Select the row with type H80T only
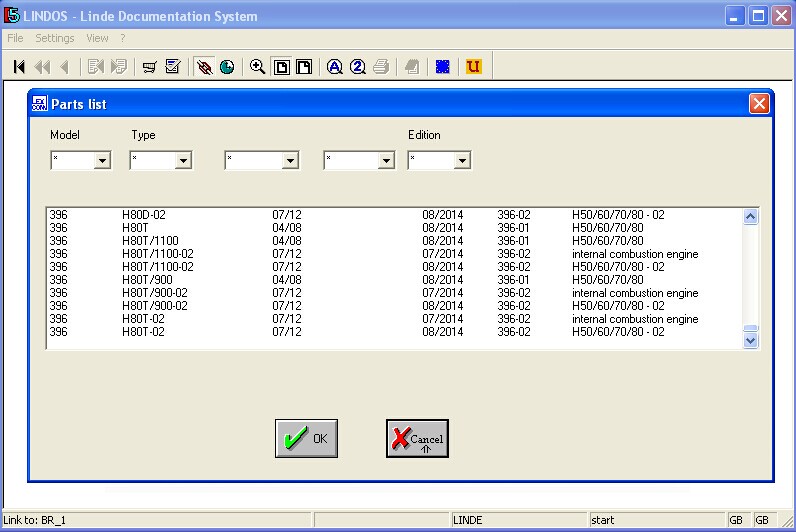This screenshot has width=796, height=532. 394,228
